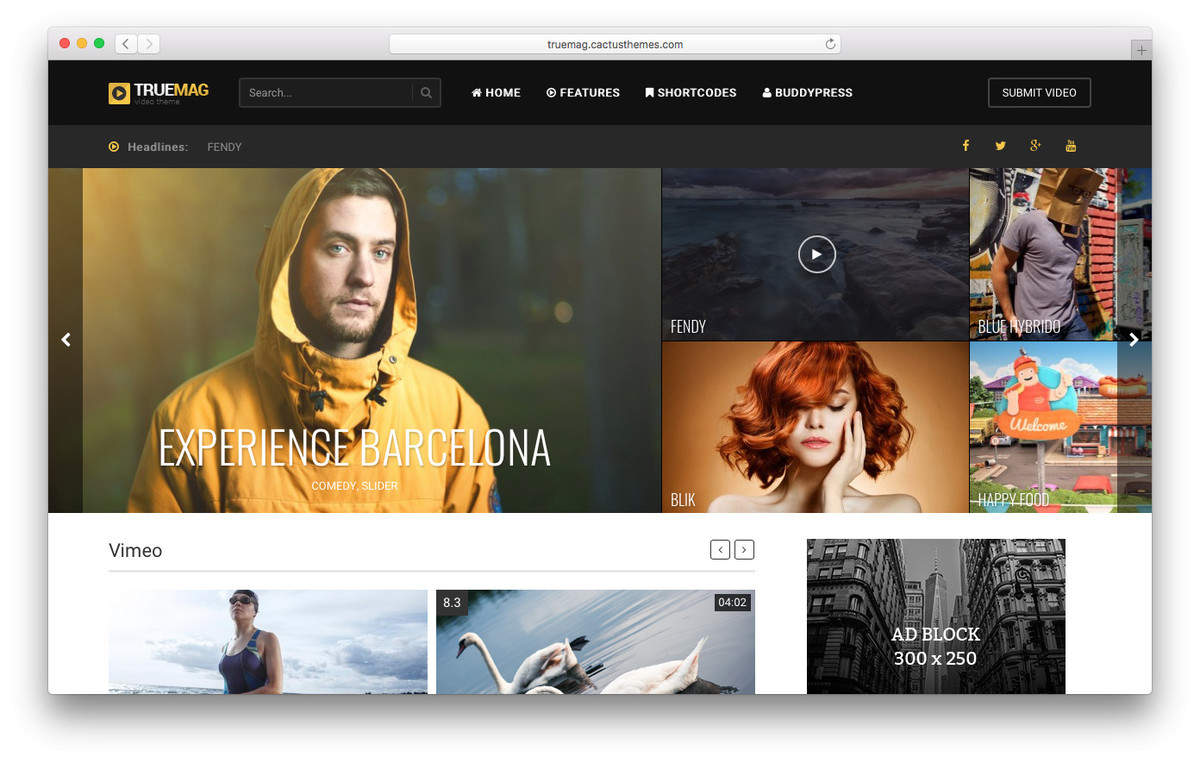Open the Shortcodes menu
This screenshot has width=1200, height=763.
coord(691,93)
